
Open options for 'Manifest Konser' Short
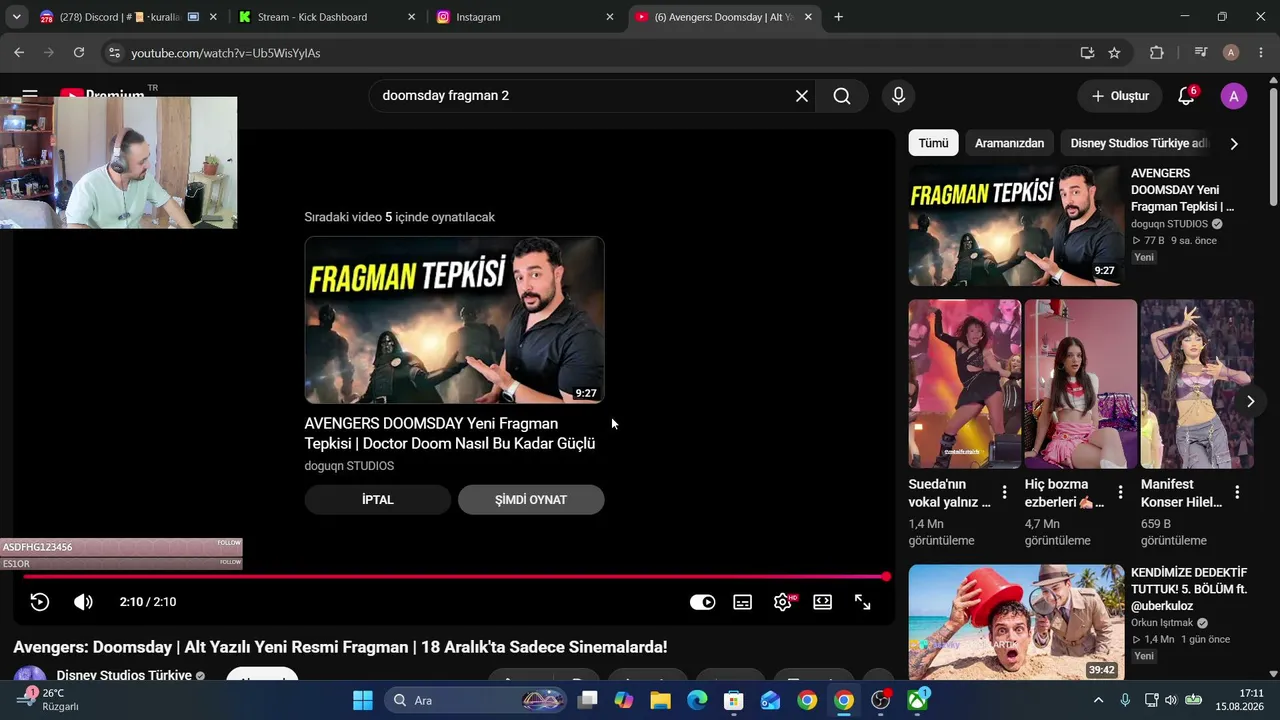coord(1237,492)
